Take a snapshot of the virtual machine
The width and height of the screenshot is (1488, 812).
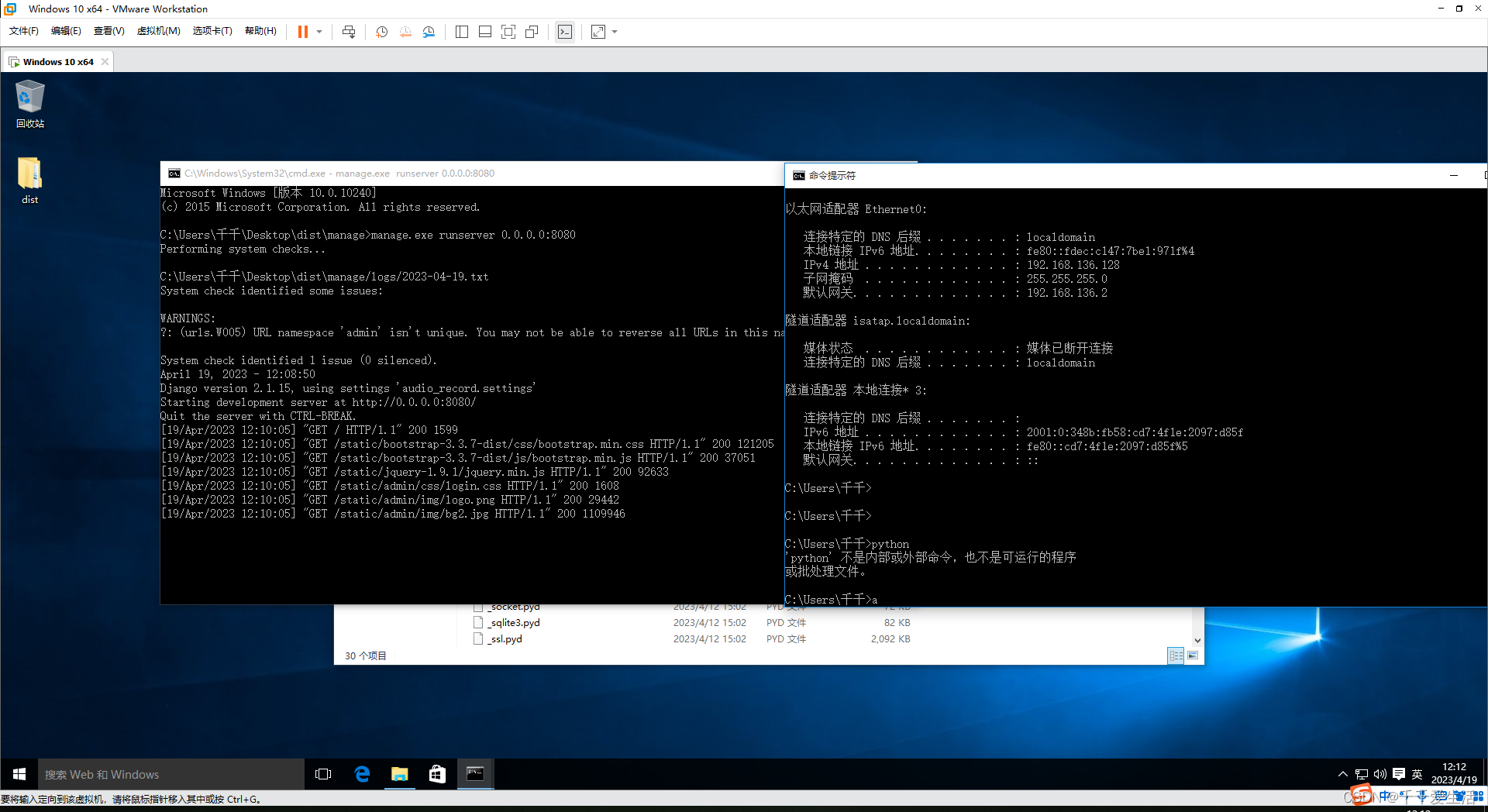(x=381, y=32)
